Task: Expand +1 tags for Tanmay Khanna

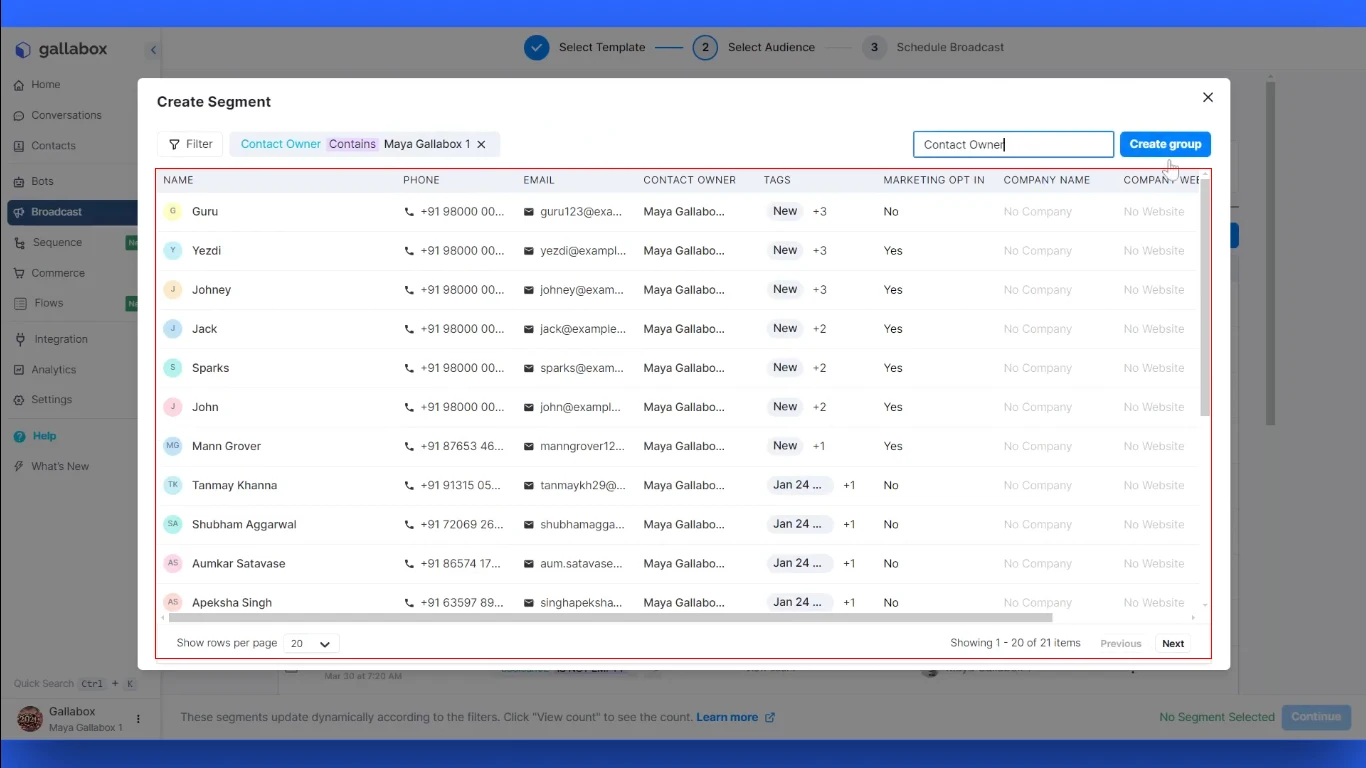Action: point(848,485)
